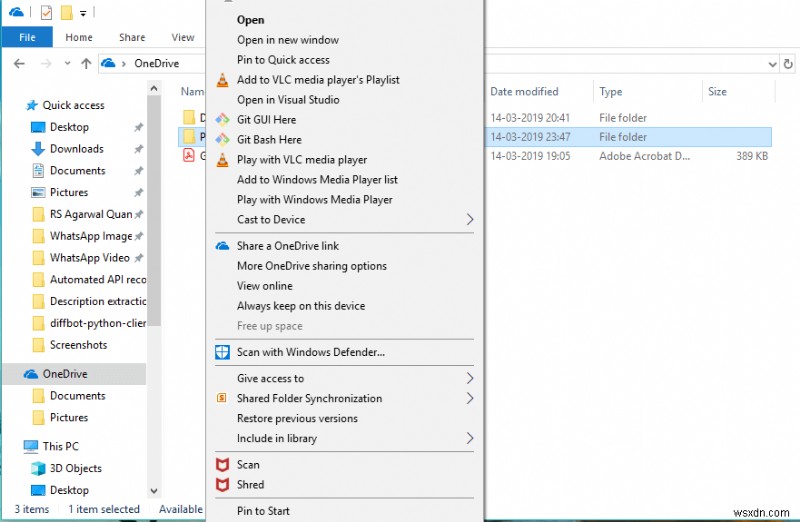Open WhatsApp Video folder

89,258
